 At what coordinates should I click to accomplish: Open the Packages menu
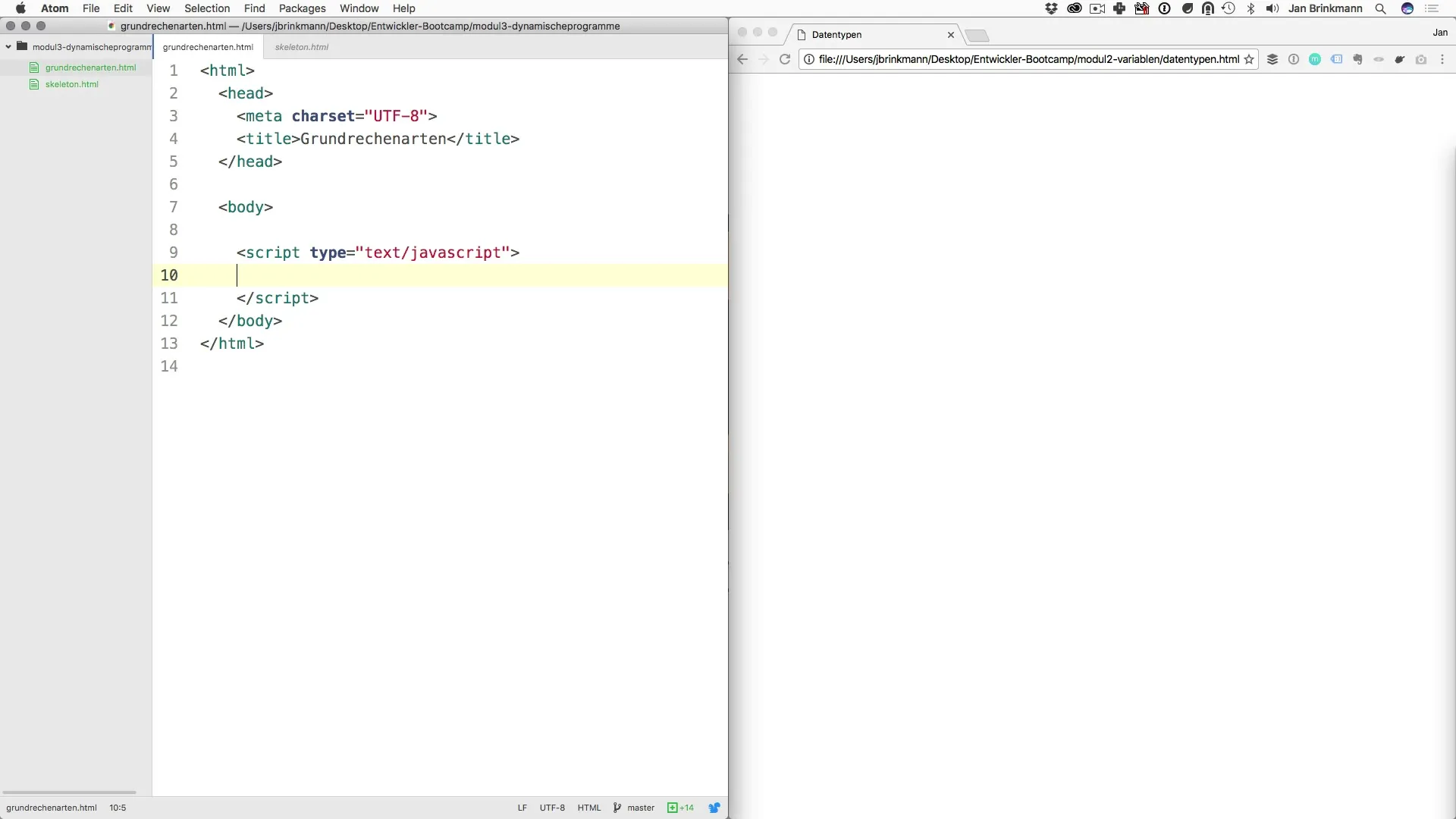pos(302,8)
